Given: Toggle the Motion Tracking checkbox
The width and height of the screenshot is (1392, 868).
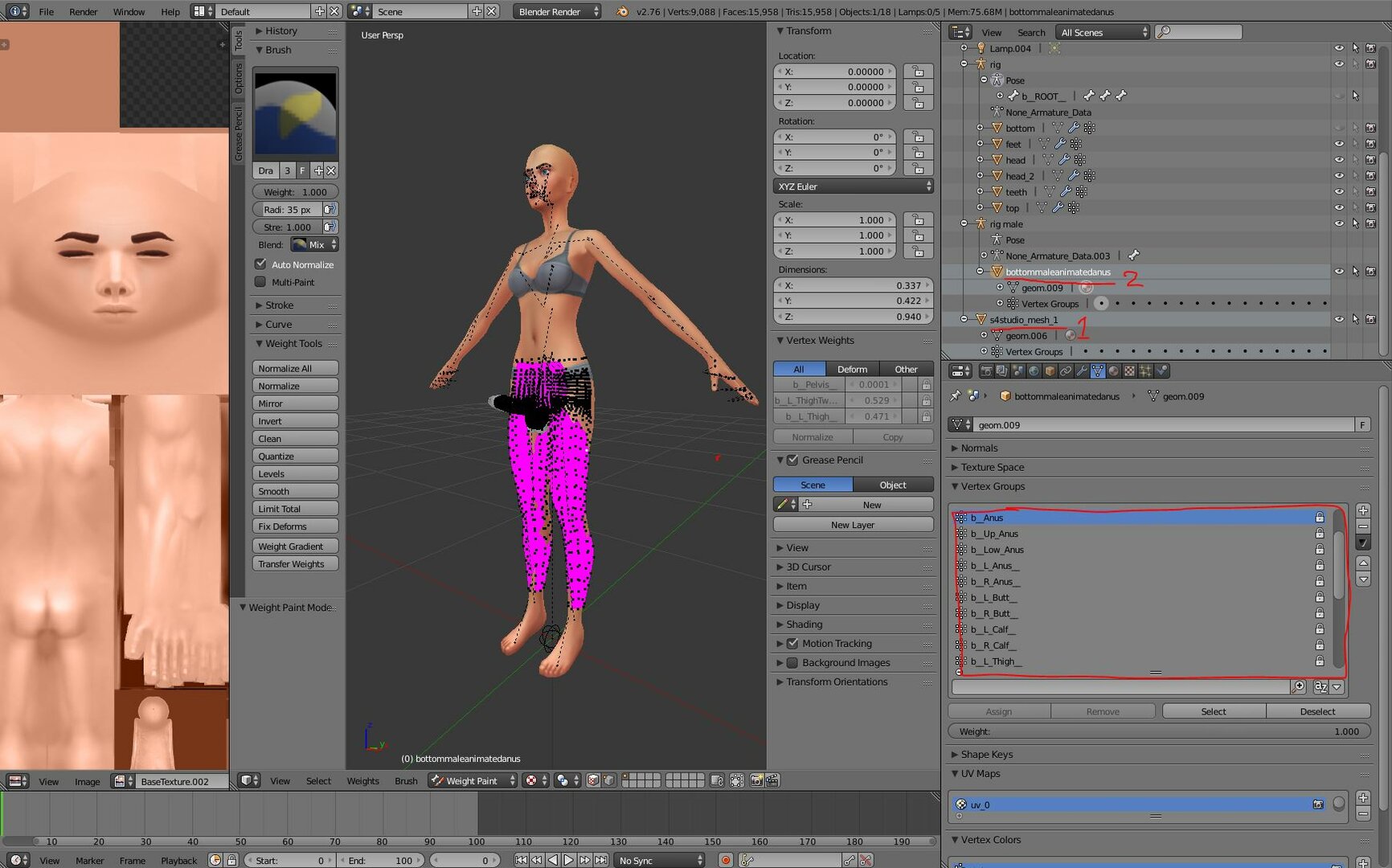Looking at the screenshot, I should click(792, 643).
